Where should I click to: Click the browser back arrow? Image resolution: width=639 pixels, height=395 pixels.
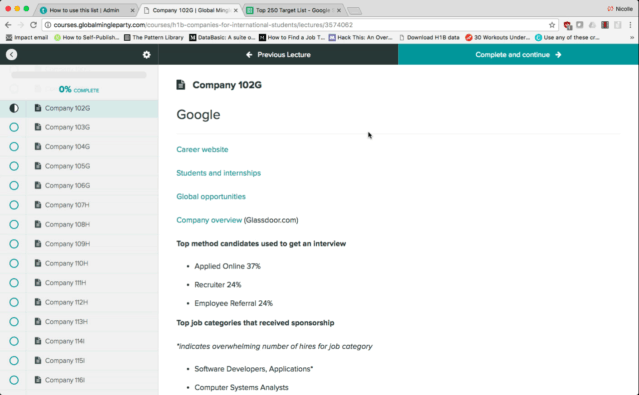pos(8,25)
